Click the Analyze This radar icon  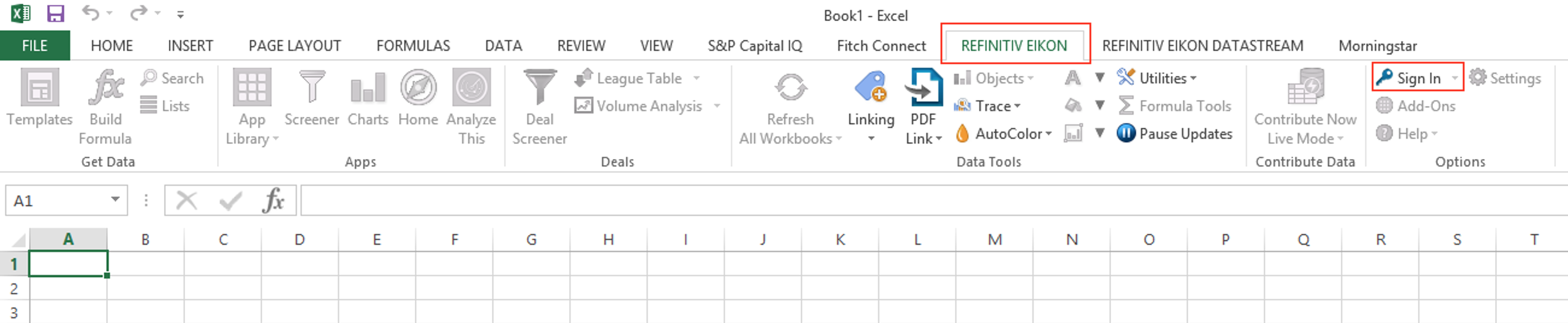click(471, 87)
